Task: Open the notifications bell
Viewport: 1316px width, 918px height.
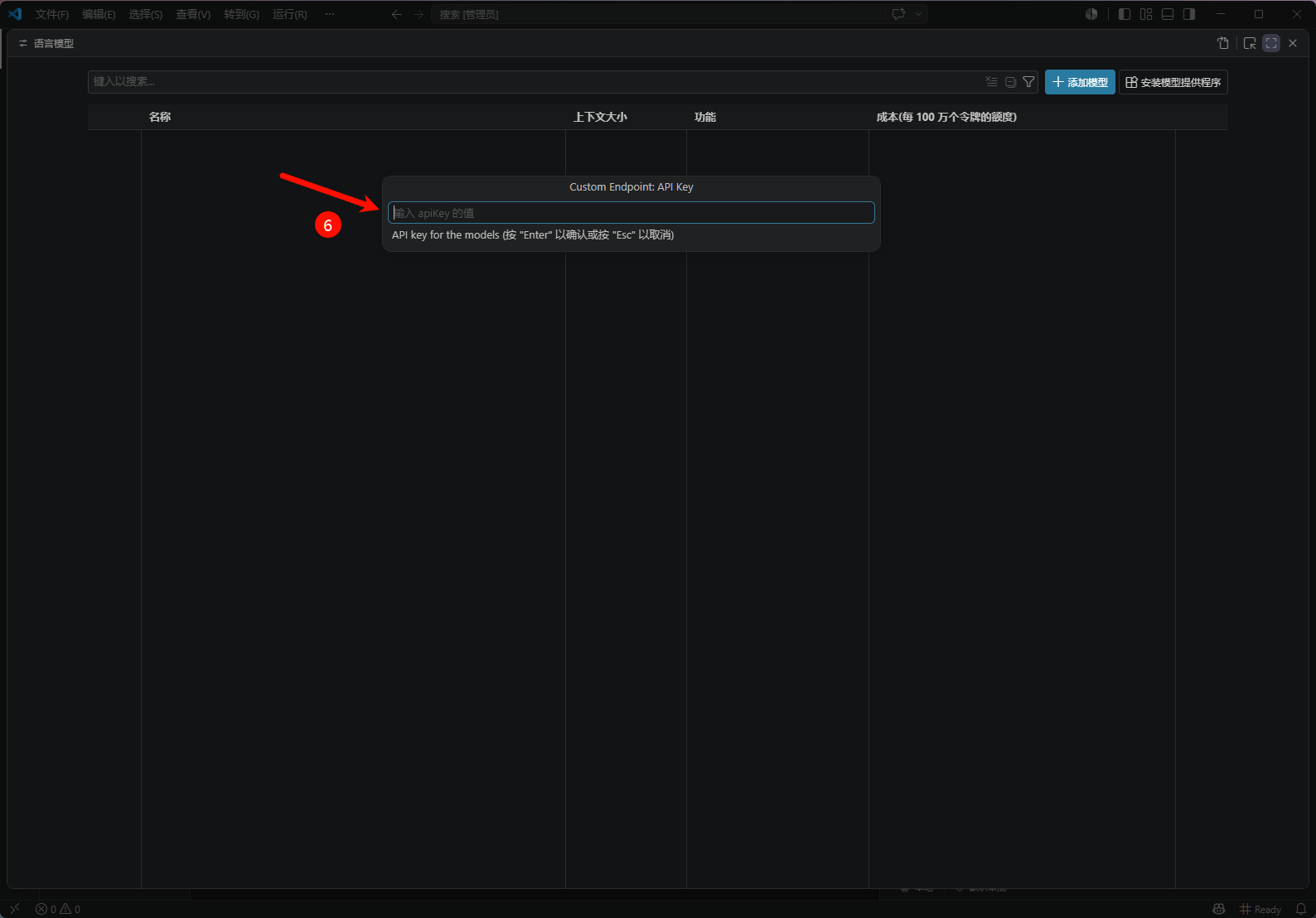Action: 1300,909
